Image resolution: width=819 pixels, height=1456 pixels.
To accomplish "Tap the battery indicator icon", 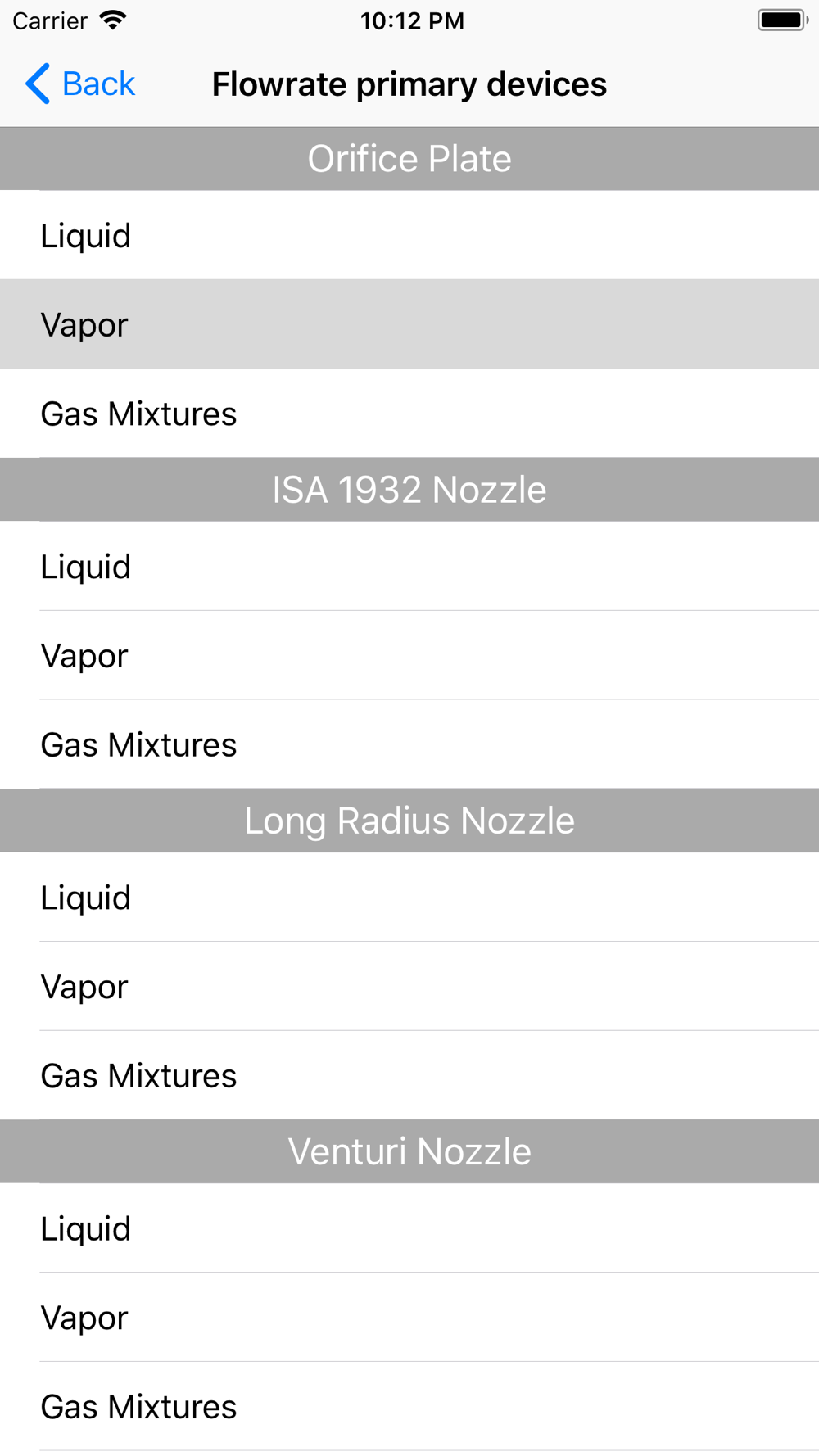I will 782,20.
